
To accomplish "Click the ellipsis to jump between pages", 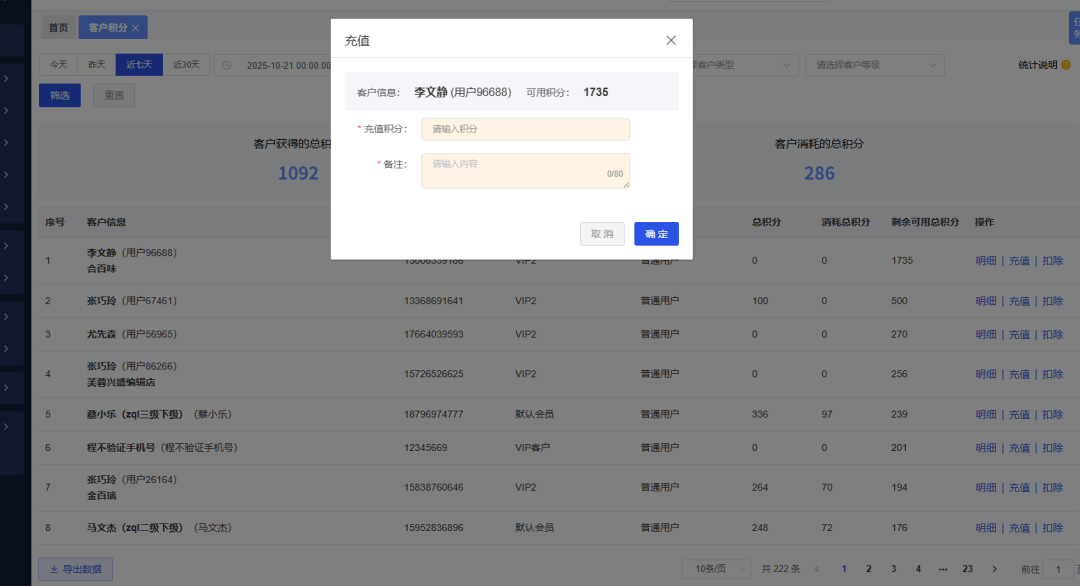I will pos(942,568).
